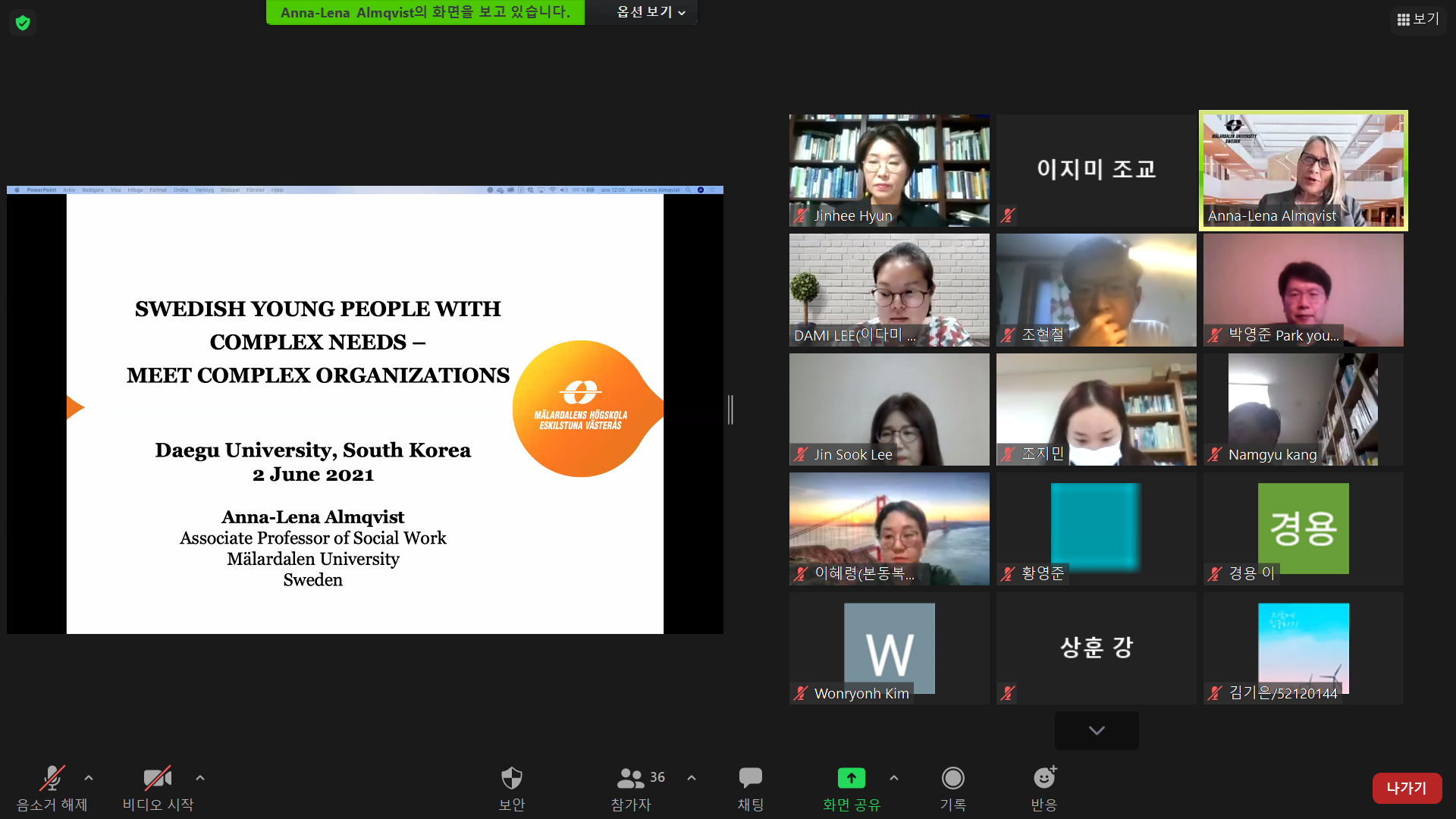
Task: Open the Reactions (반응) smiley icon
Action: pyautogui.click(x=1044, y=778)
